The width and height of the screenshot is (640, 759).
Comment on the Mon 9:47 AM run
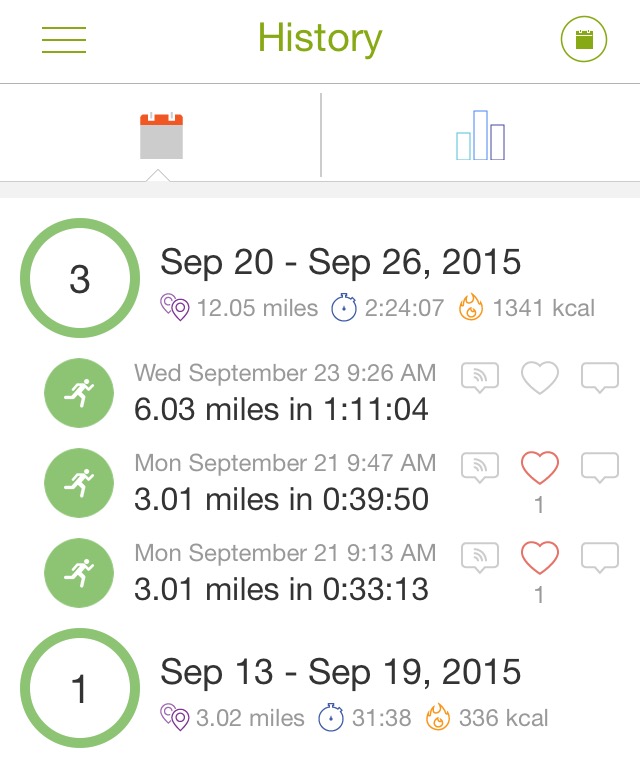(600, 467)
